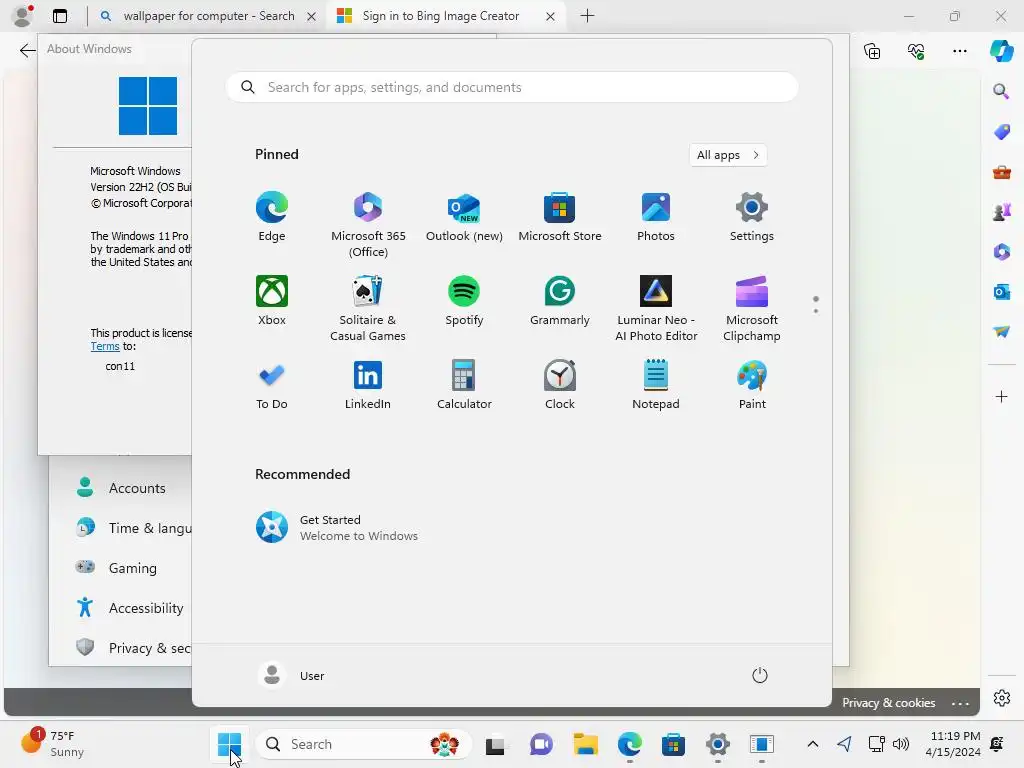
Task: Select Accessibility in Settings sidebar
Action: (129, 607)
